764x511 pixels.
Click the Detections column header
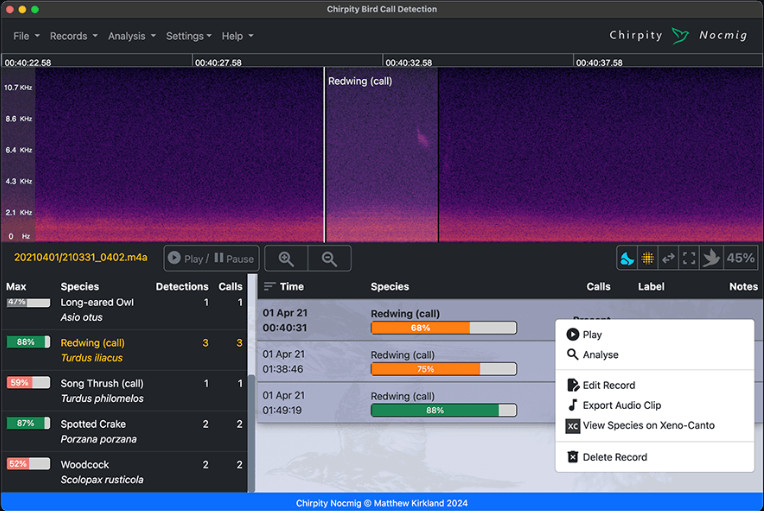click(x=182, y=286)
